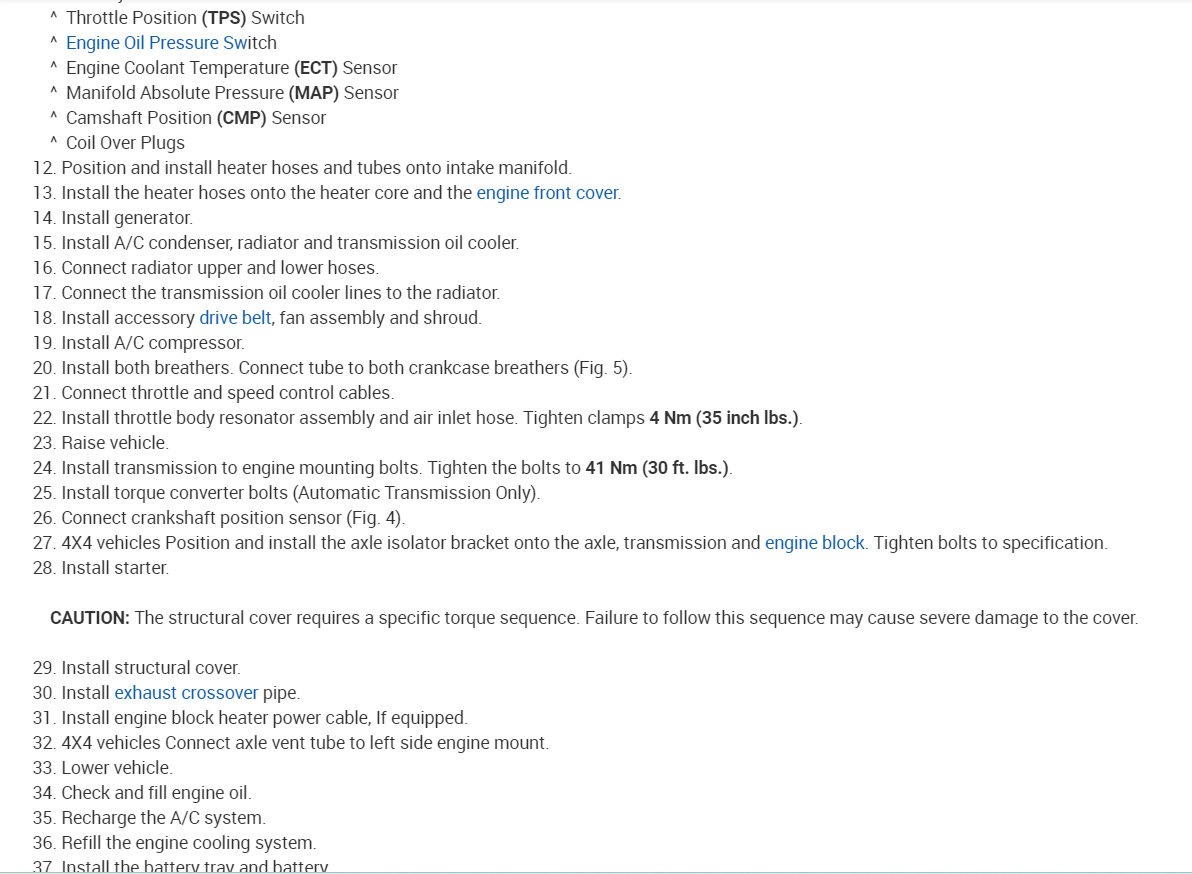Click step 35 Recharge the A/C system text
This screenshot has width=1192, height=874.
point(163,818)
